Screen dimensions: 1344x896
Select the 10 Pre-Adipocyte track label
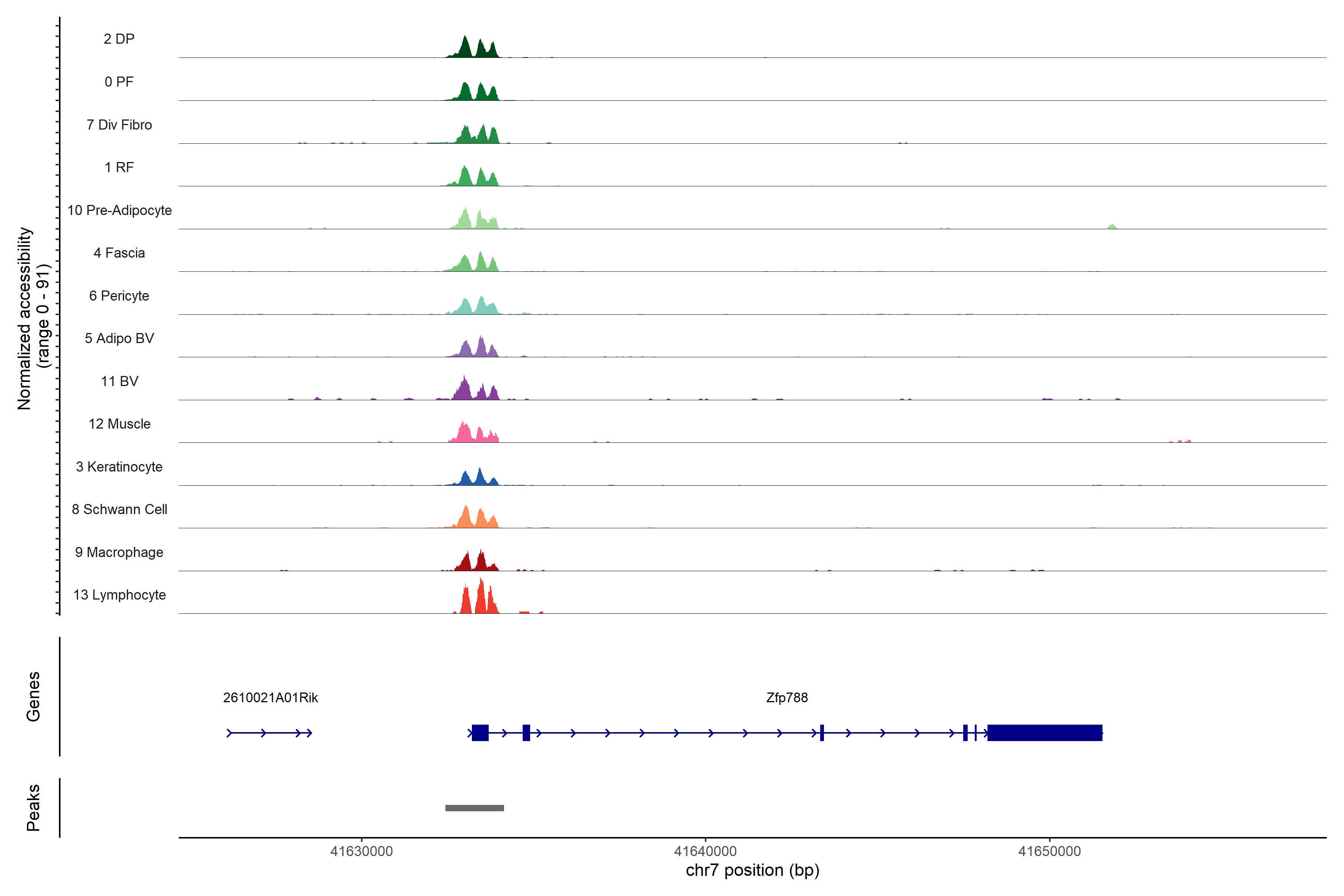(119, 210)
